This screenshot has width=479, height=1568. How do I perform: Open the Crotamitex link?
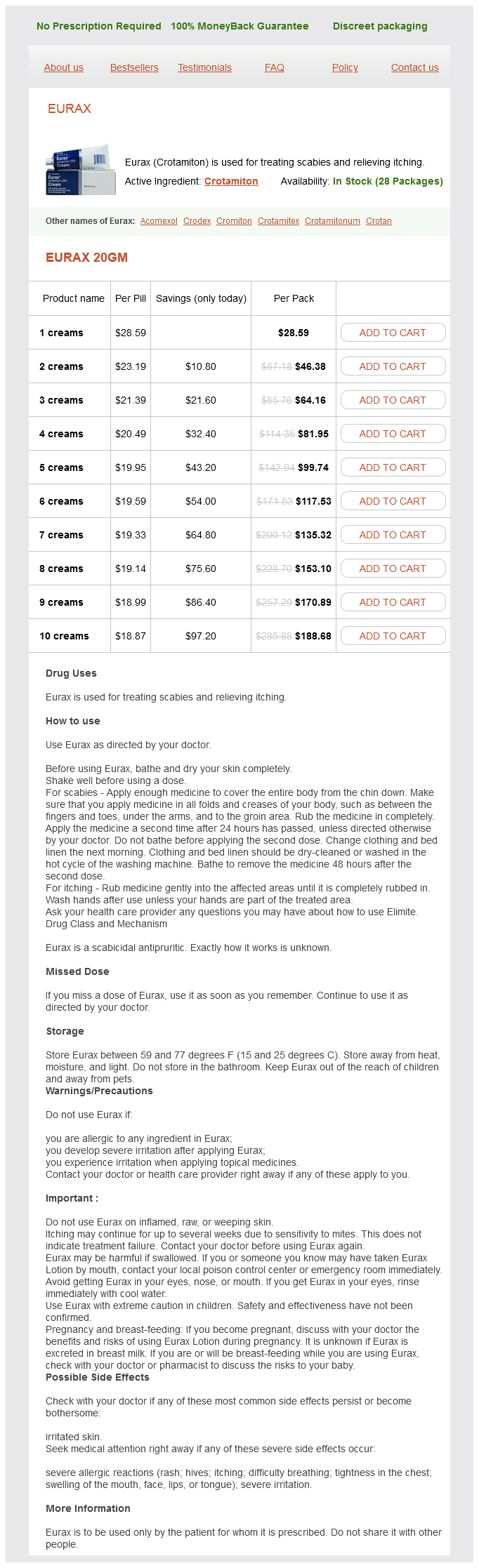(278, 221)
